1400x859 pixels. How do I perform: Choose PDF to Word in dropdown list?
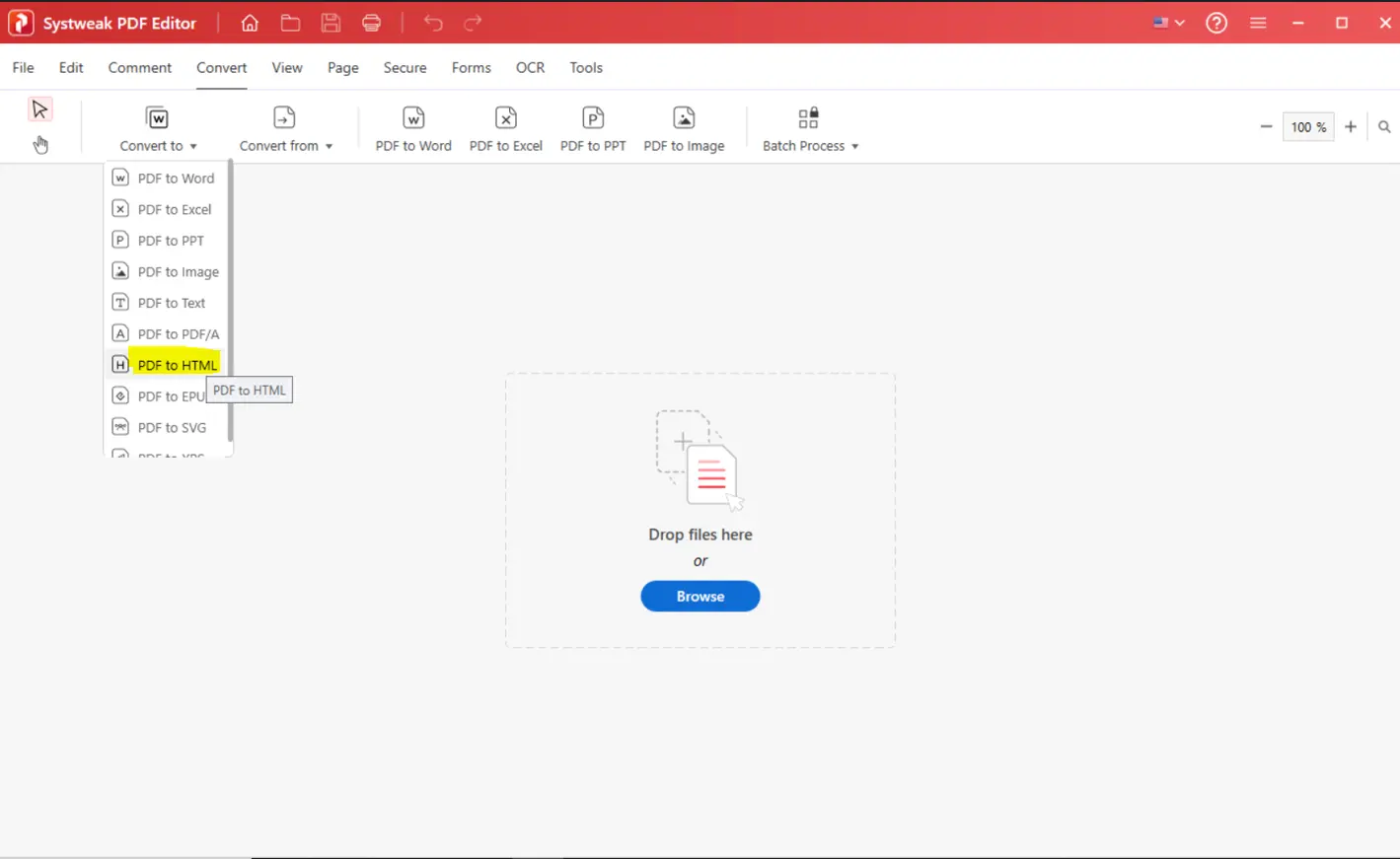166,178
